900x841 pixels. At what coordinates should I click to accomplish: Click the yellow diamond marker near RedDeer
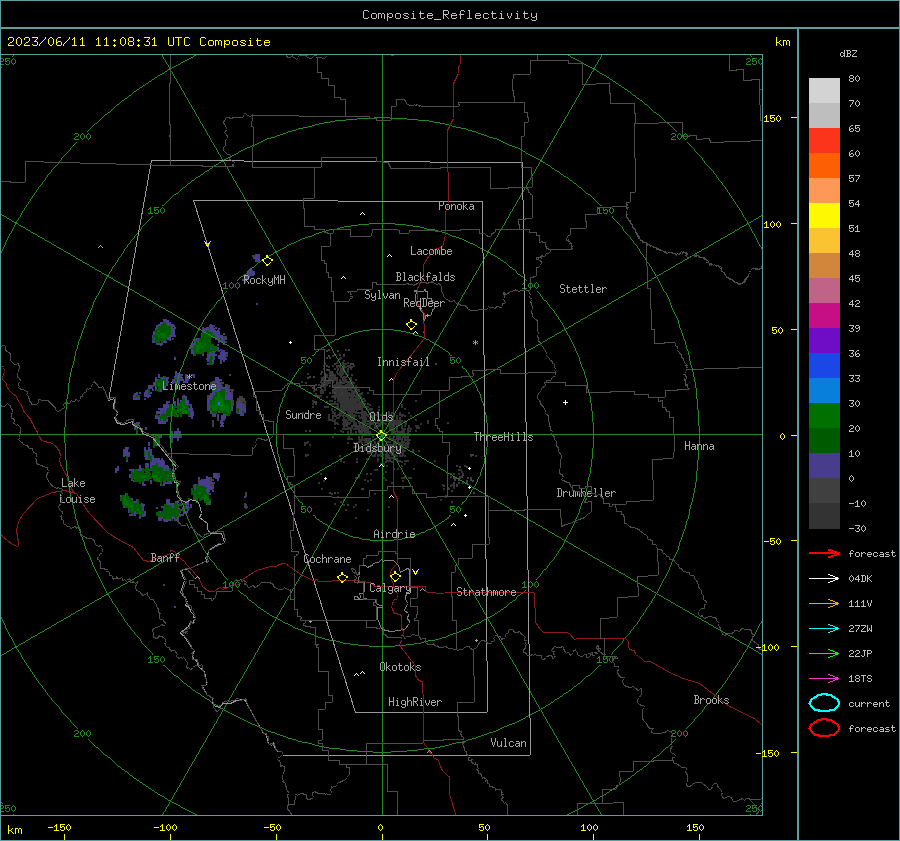pos(412,325)
